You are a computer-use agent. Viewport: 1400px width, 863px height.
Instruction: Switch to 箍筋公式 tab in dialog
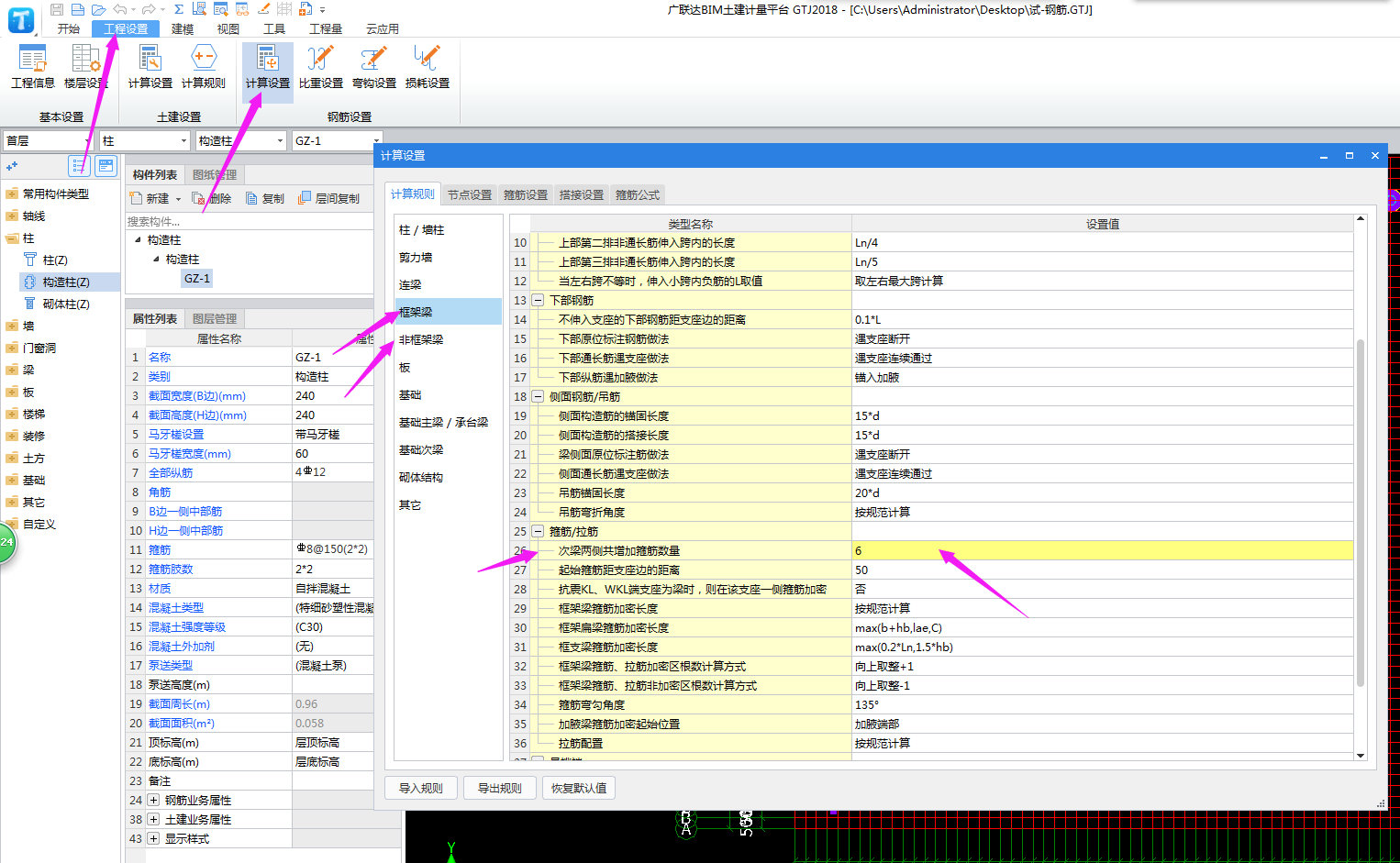(x=638, y=195)
